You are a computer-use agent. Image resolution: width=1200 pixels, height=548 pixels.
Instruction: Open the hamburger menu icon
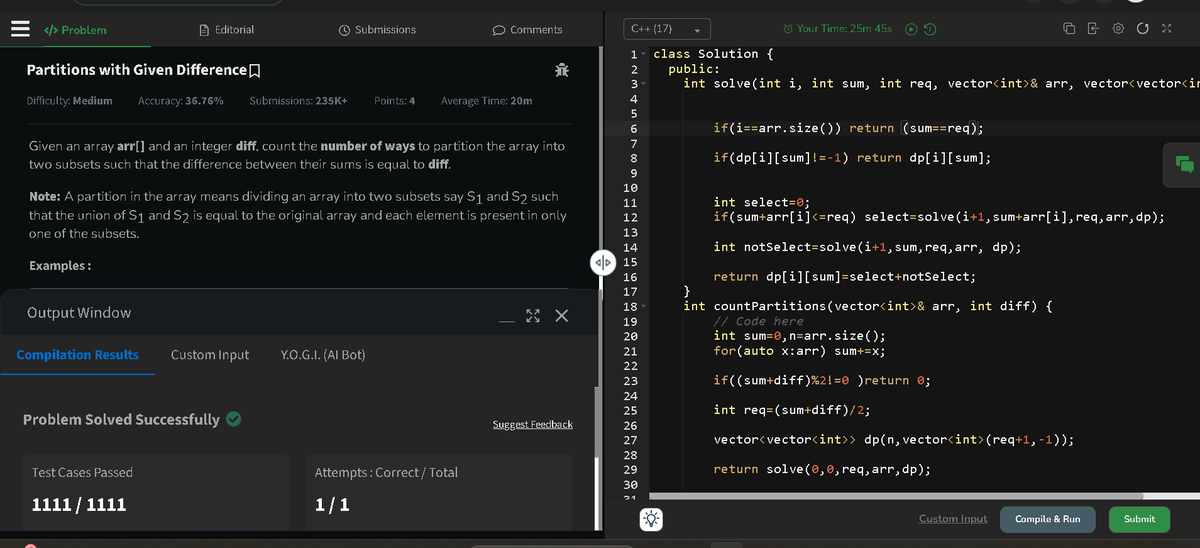click(x=19, y=29)
